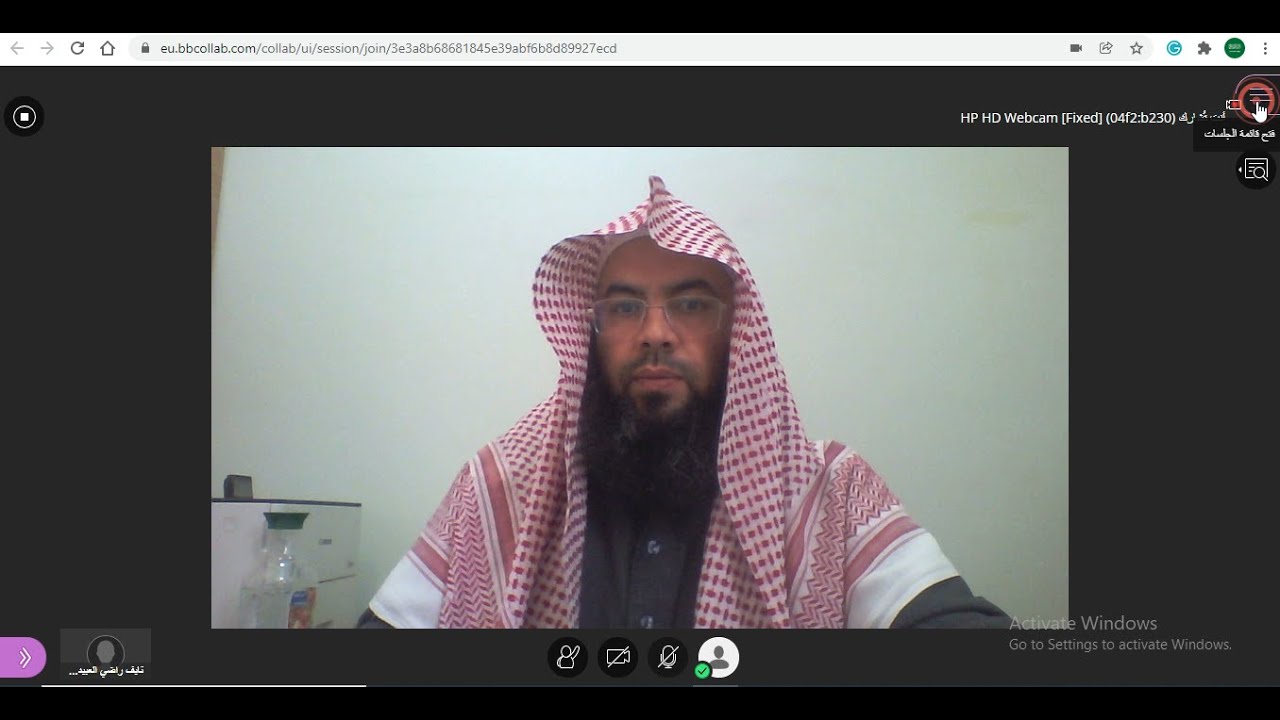The image size is (1280, 720).
Task: Open camera permission icon in address bar
Action: [x=1076, y=48]
